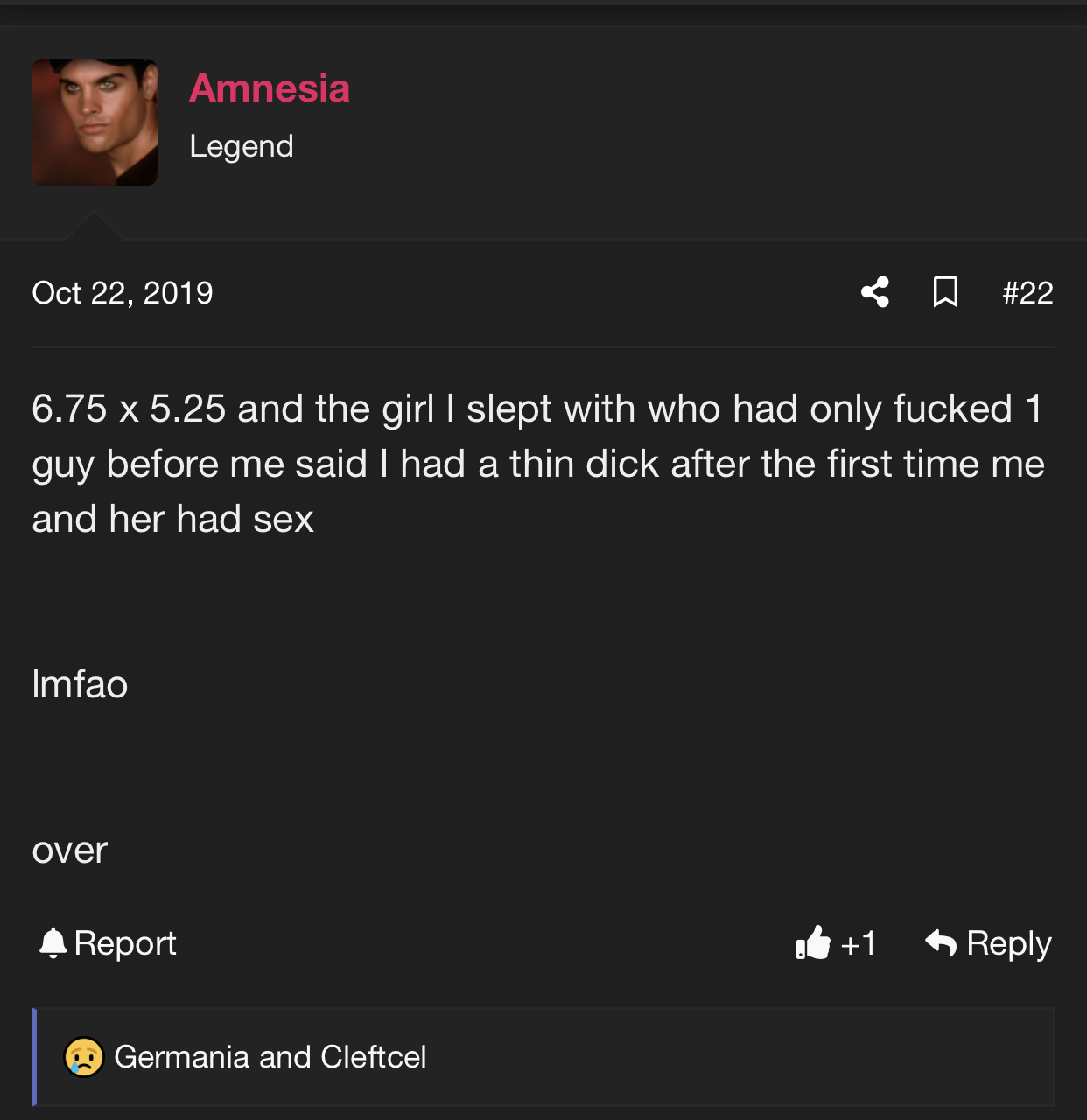
Task: Click the Oct 22, 2019 post date
Action: click(x=123, y=293)
